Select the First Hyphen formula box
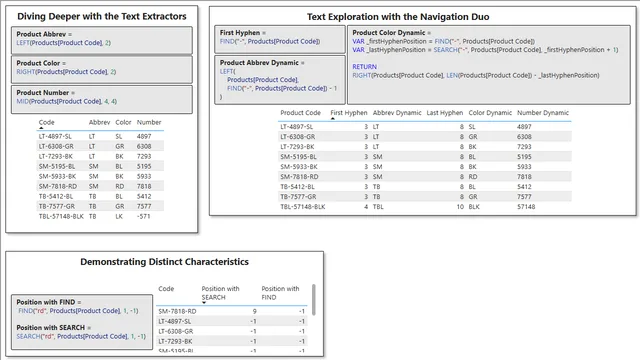Viewport: 640px width, 360px height. 280,39
